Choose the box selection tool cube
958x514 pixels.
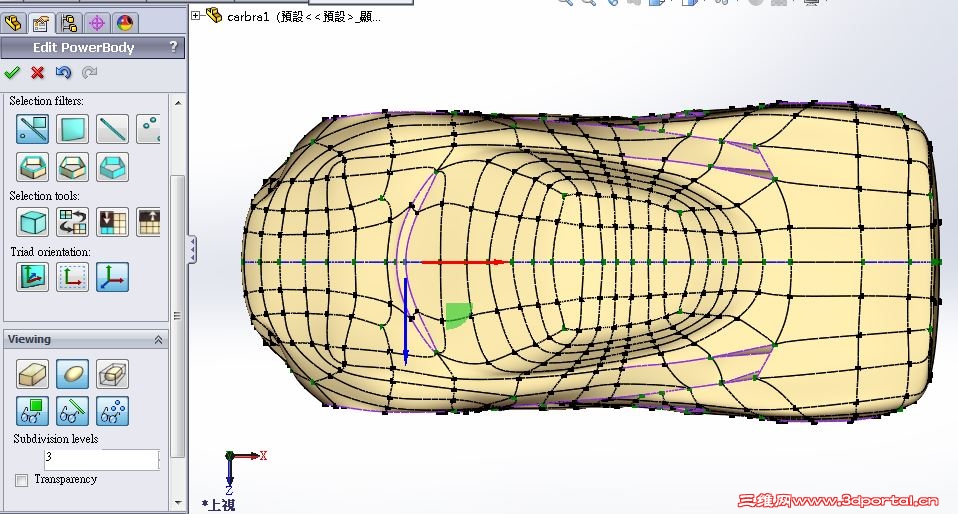click(x=32, y=222)
